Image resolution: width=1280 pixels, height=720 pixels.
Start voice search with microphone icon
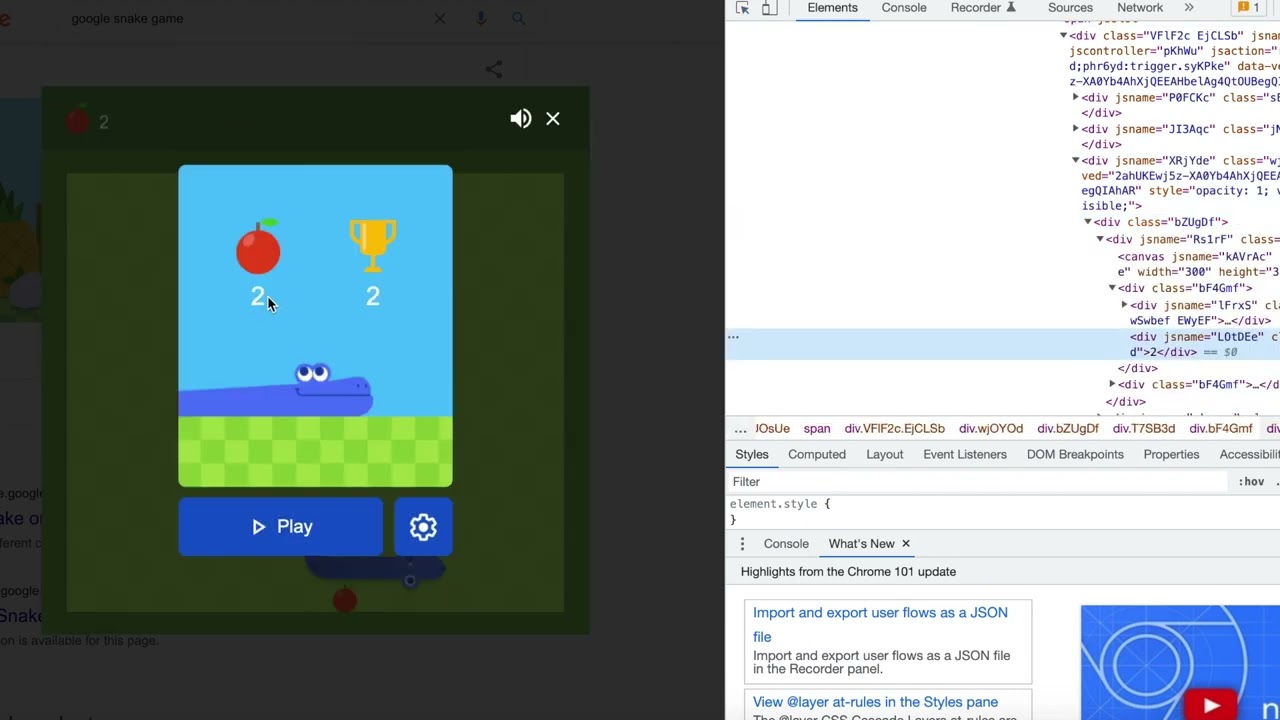(x=481, y=18)
